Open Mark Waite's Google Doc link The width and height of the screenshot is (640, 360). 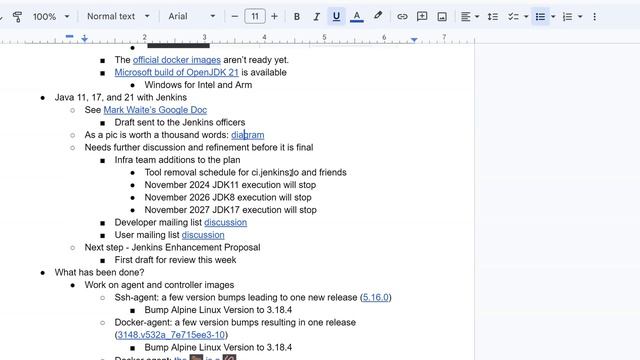tap(155, 110)
